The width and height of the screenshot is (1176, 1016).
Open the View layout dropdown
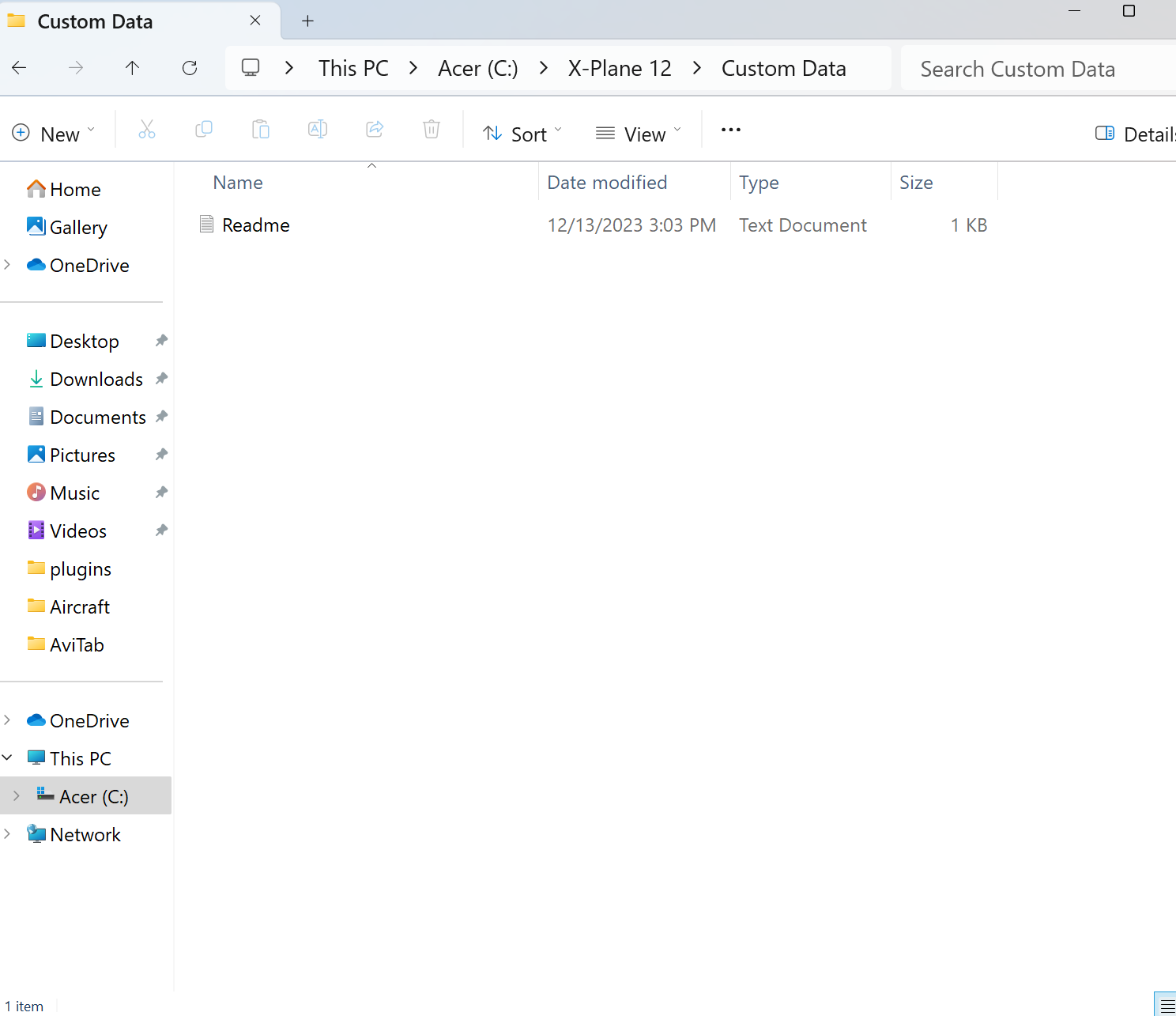[x=639, y=134]
